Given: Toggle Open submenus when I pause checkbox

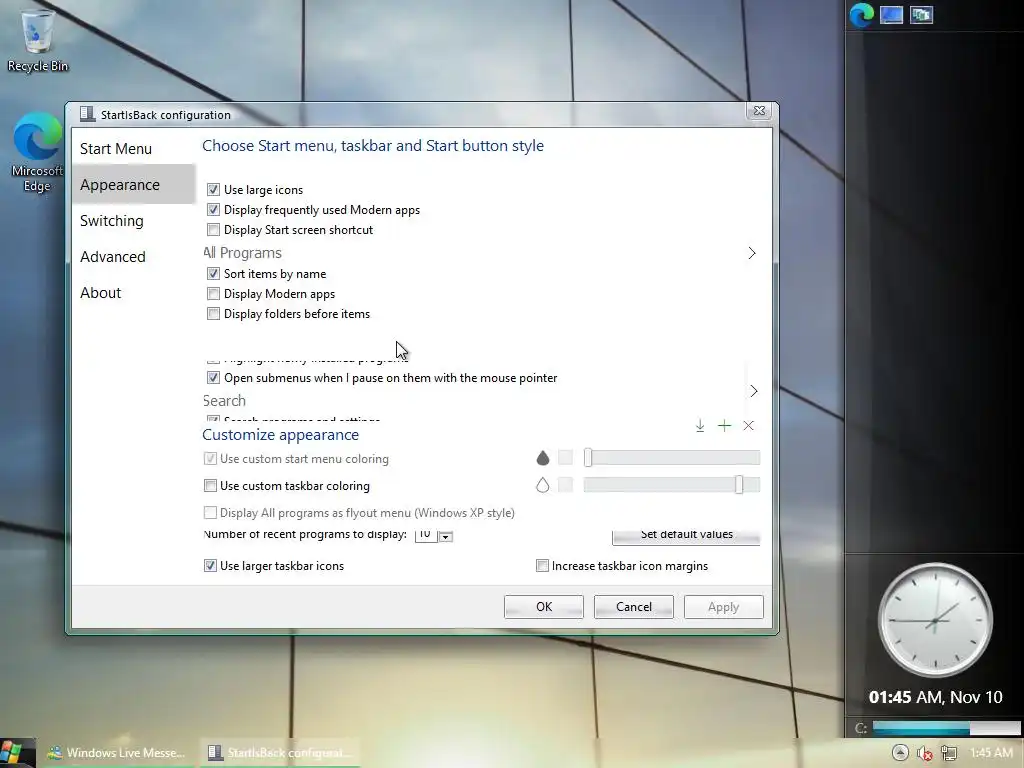Looking at the screenshot, I should coord(213,377).
